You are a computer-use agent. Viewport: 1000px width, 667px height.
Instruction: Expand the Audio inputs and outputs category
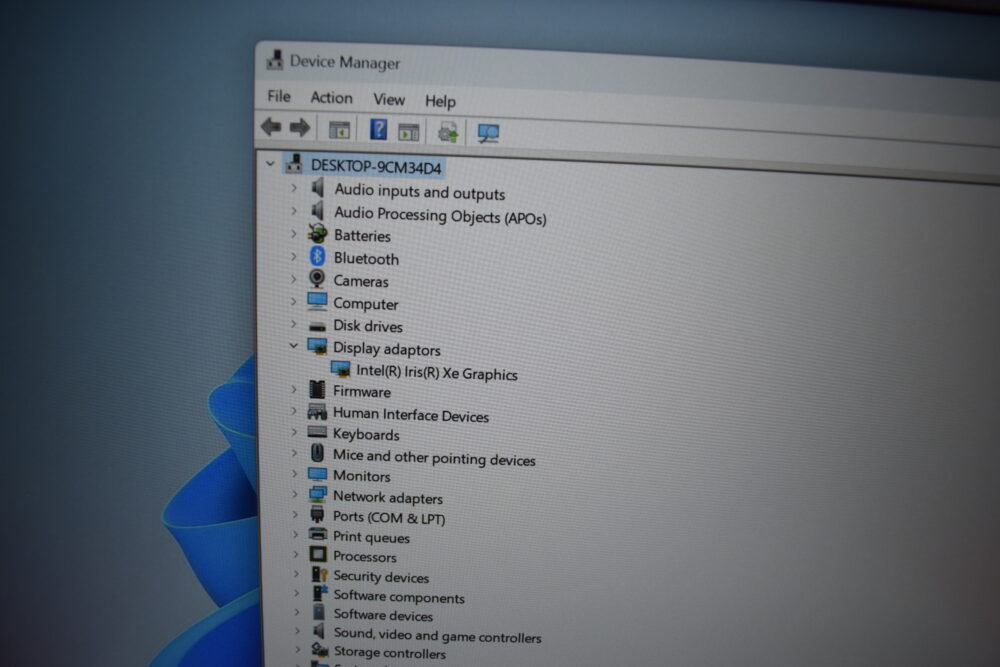[x=293, y=188]
